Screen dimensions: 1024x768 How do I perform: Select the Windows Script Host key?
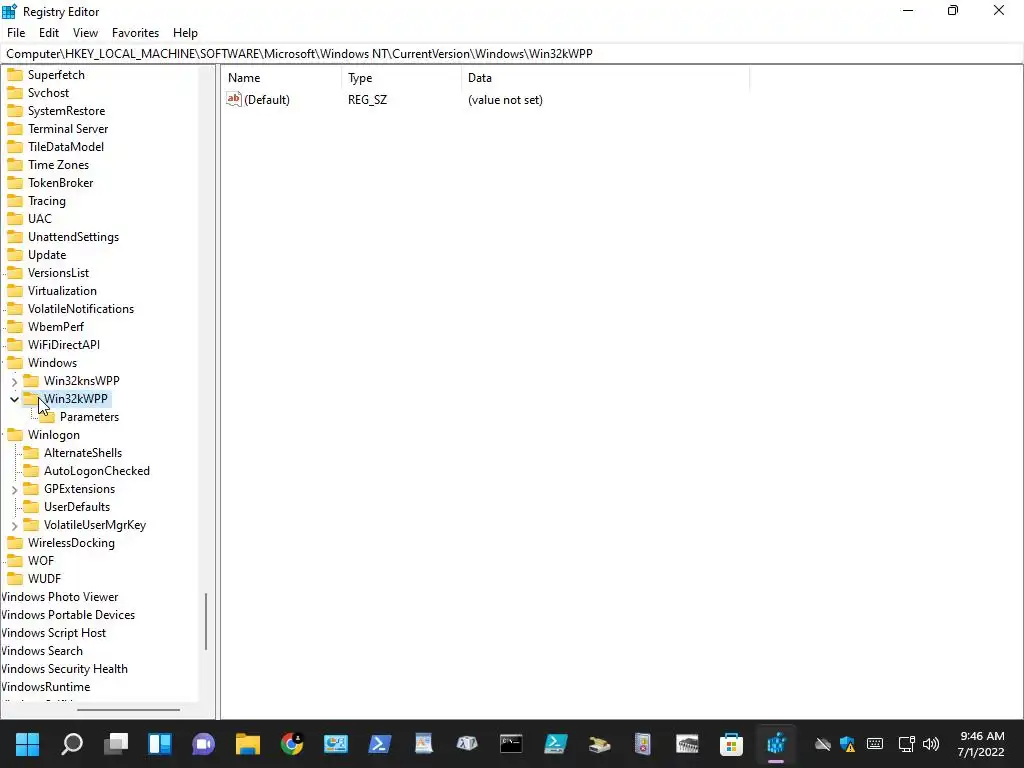pos(53,633)
